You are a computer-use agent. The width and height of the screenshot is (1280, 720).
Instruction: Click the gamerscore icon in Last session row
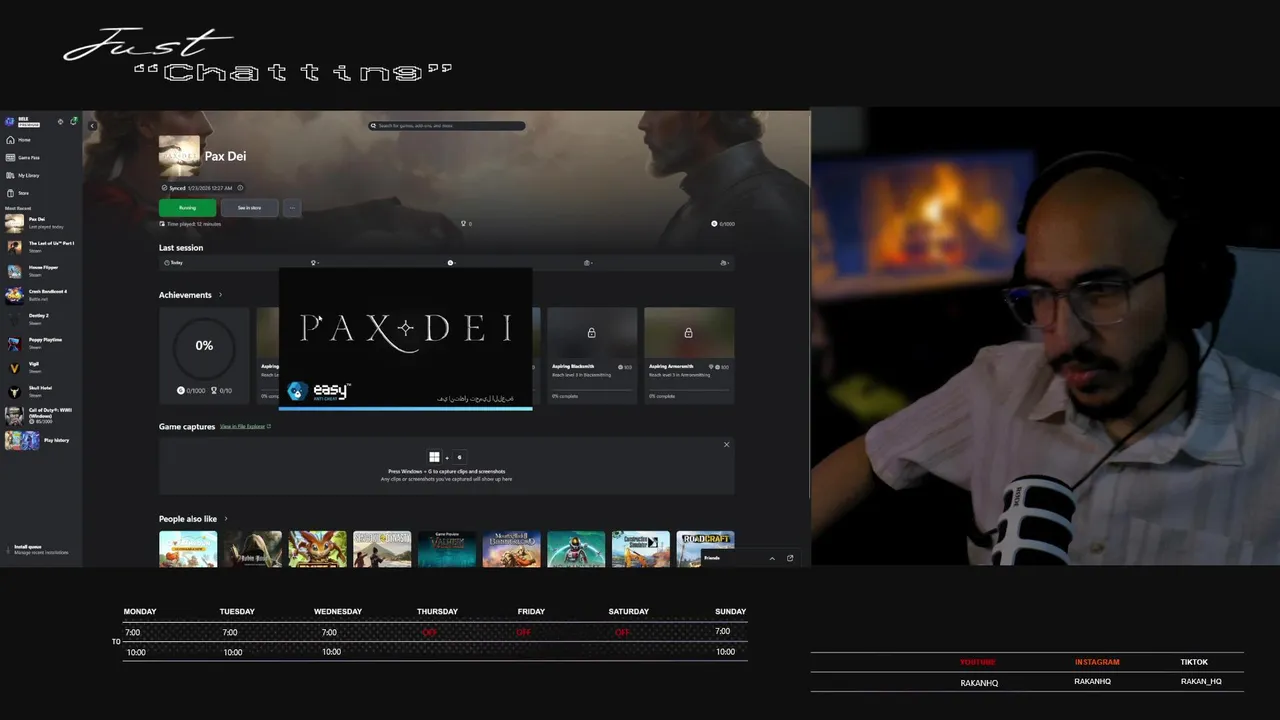point(450,263)
